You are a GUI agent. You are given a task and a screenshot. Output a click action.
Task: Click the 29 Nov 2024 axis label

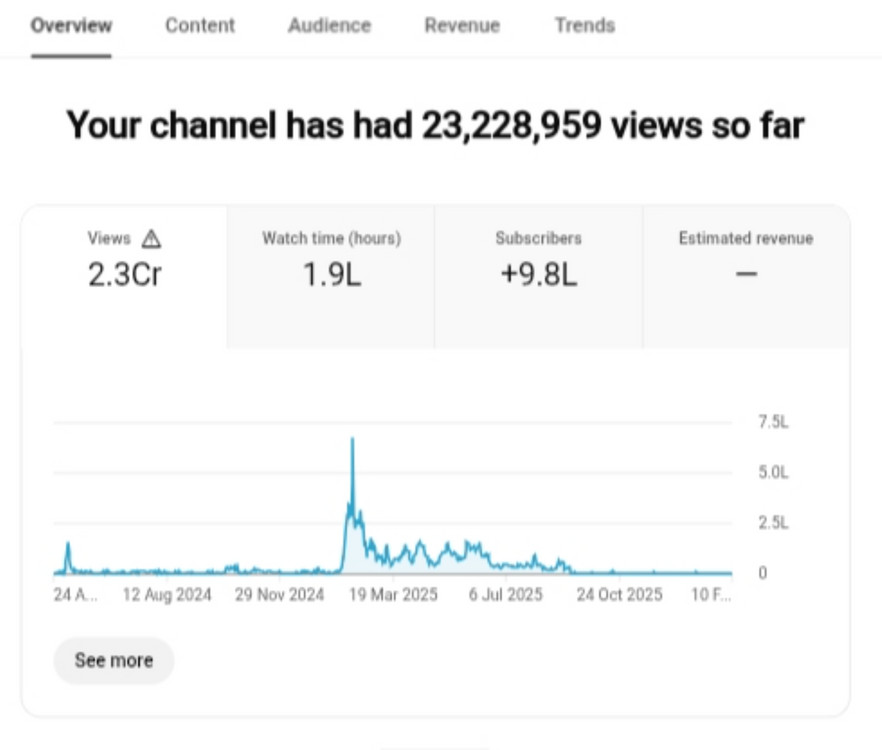[x=279, y=595]
